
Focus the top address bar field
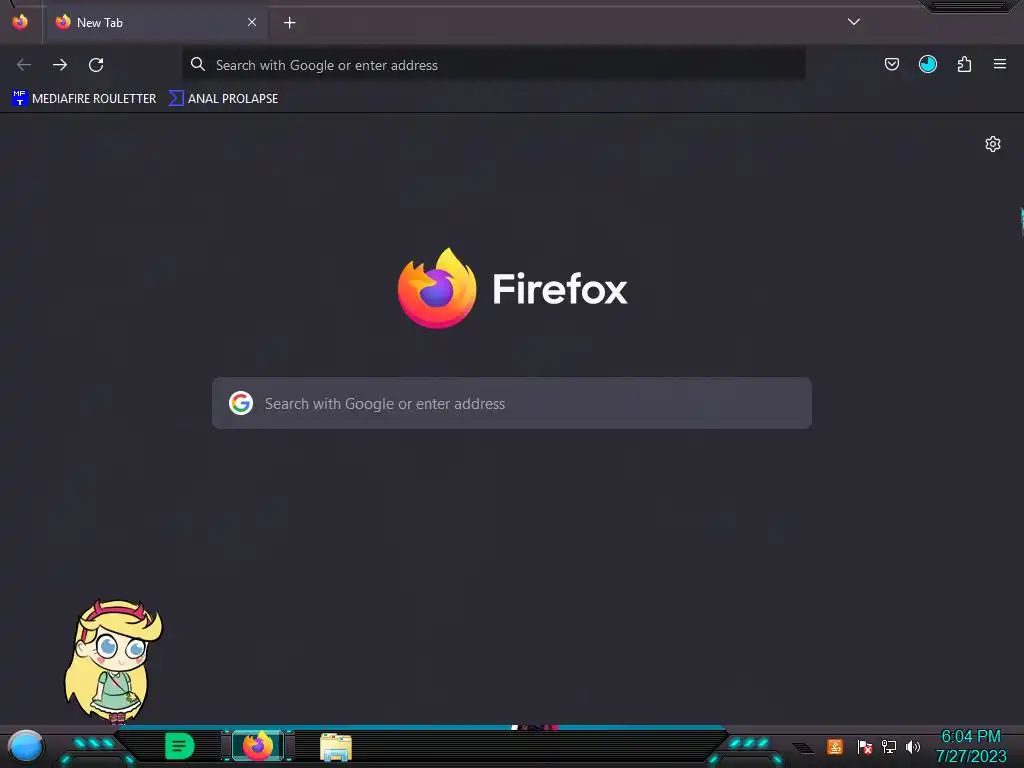pos(494,65)
